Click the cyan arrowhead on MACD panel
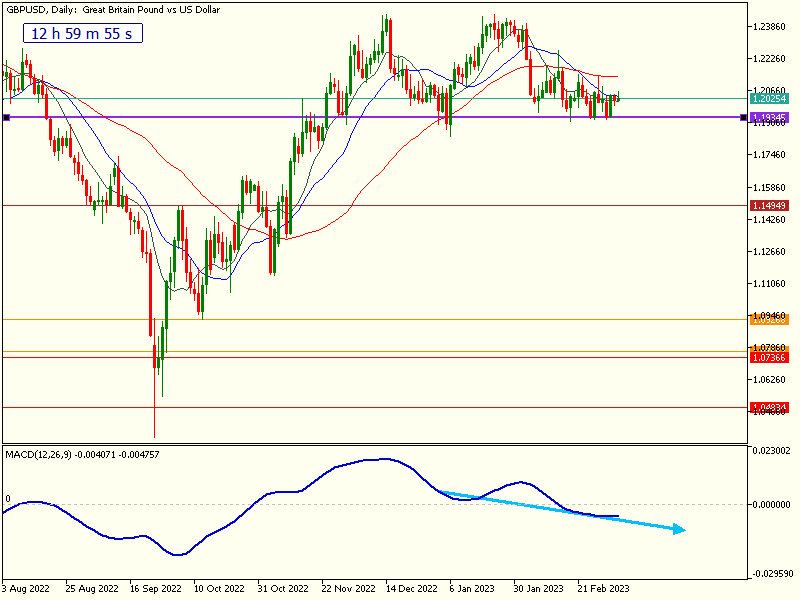The width and height of the screenshot is (800, 600). pyautogui.click(x=678, y=529)
